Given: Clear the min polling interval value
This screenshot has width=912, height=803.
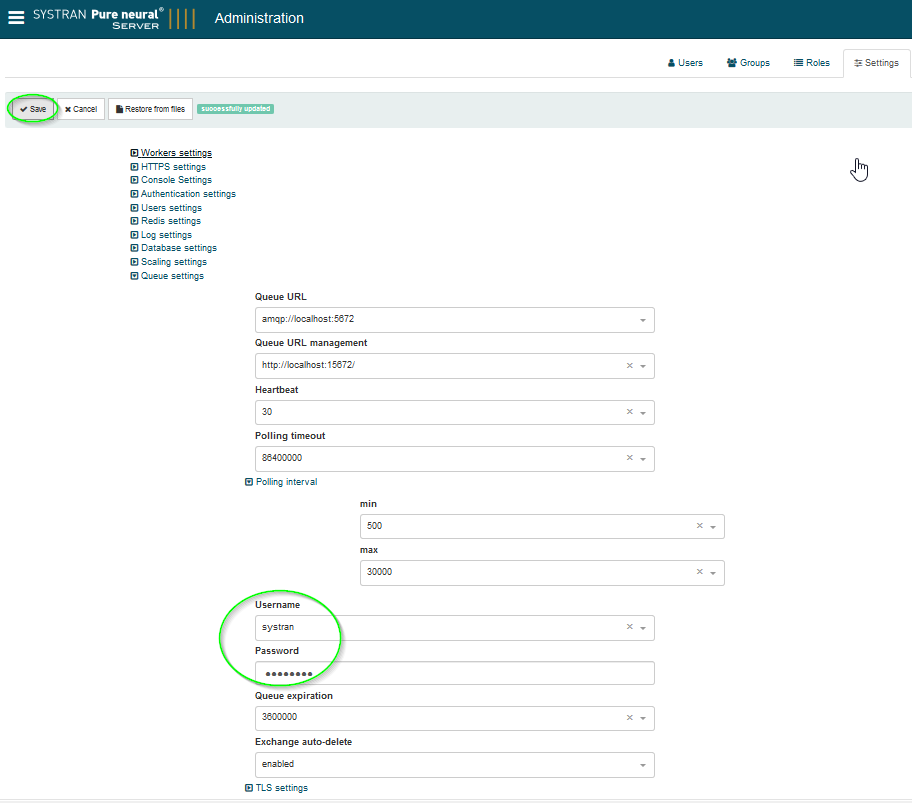Looking at the screenshot, I should (x=699, y=526).
